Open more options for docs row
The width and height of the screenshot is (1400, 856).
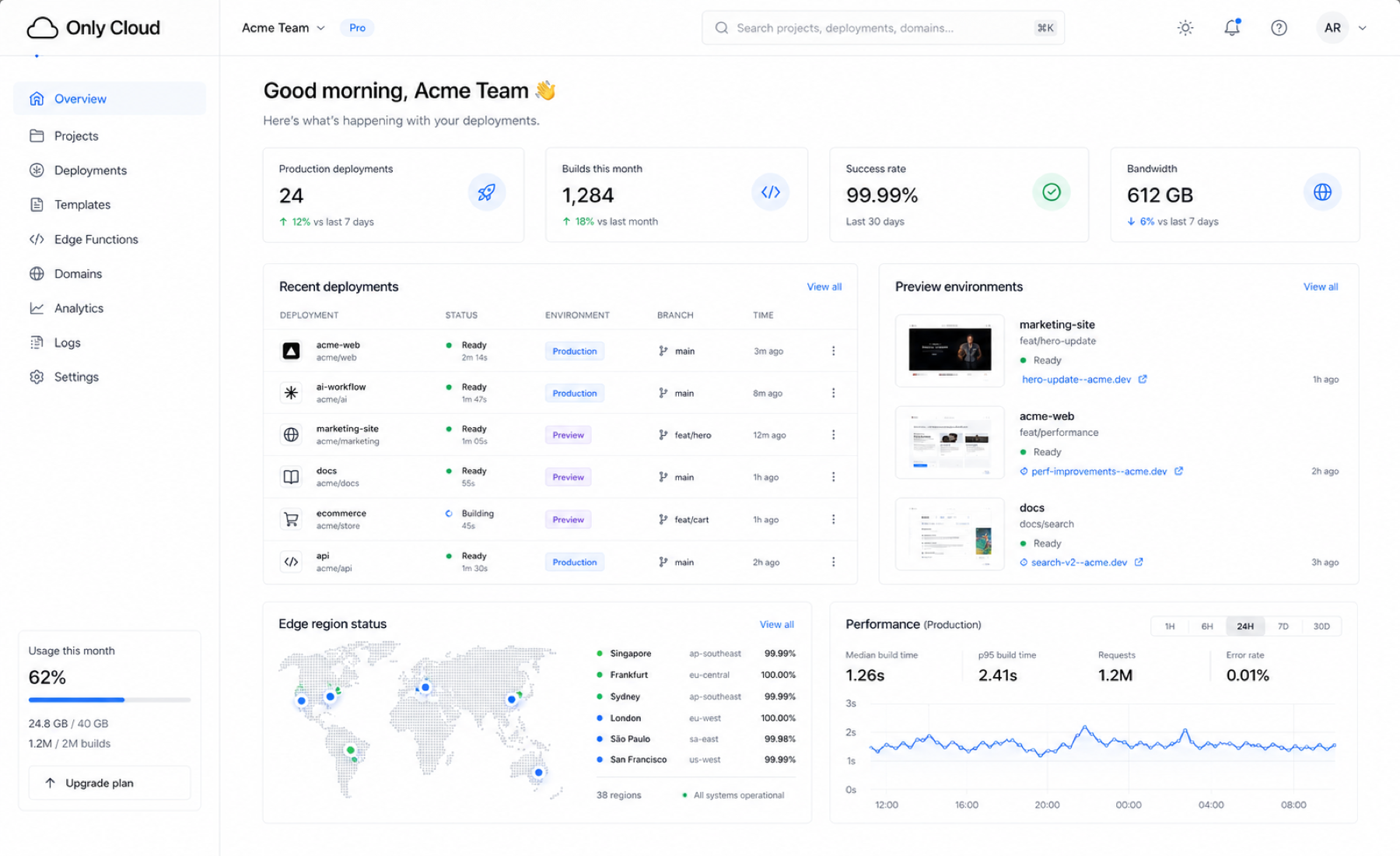click(x=833, y=477)
